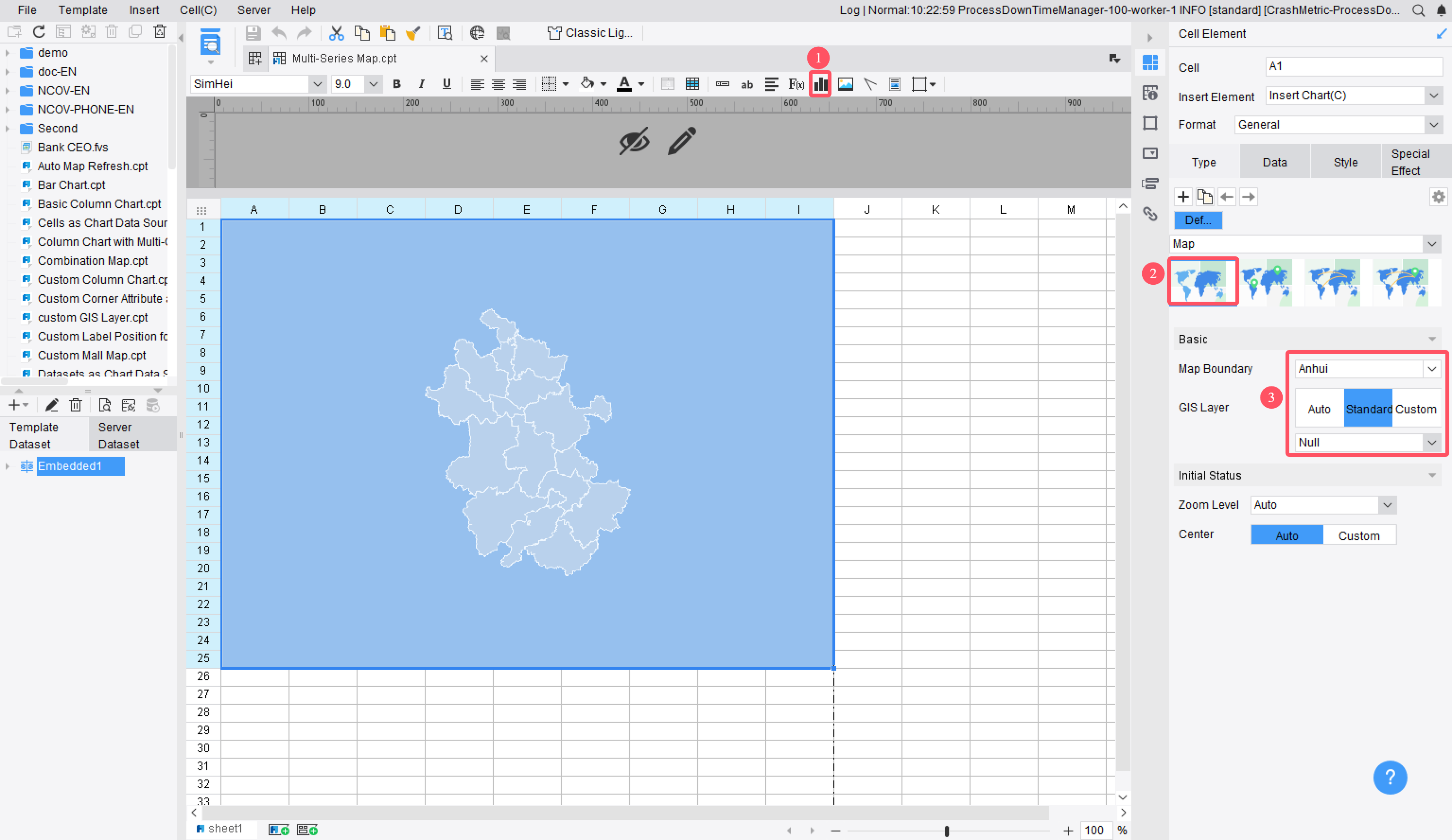Screen dimensions: 1452x840
Task: Click the Insert Image toolbar icon
Action: click(x=845, y=84)
